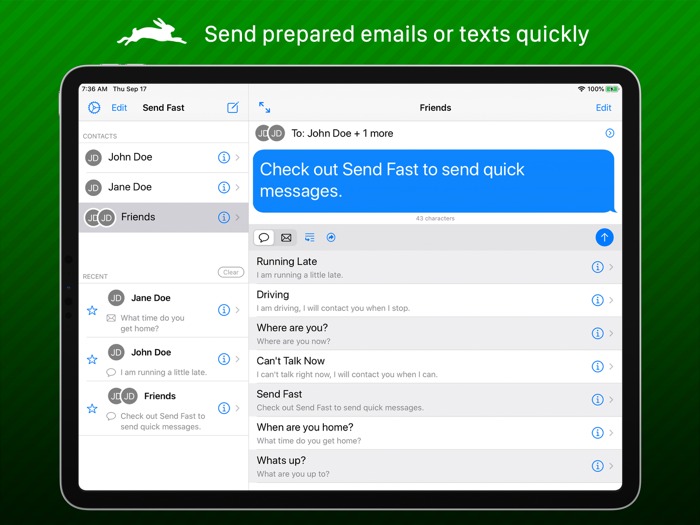Viewport: 700px width, 525px height.
Task: Tap Edit in the Send Fast sidebar header
Action: click(119, 108)
